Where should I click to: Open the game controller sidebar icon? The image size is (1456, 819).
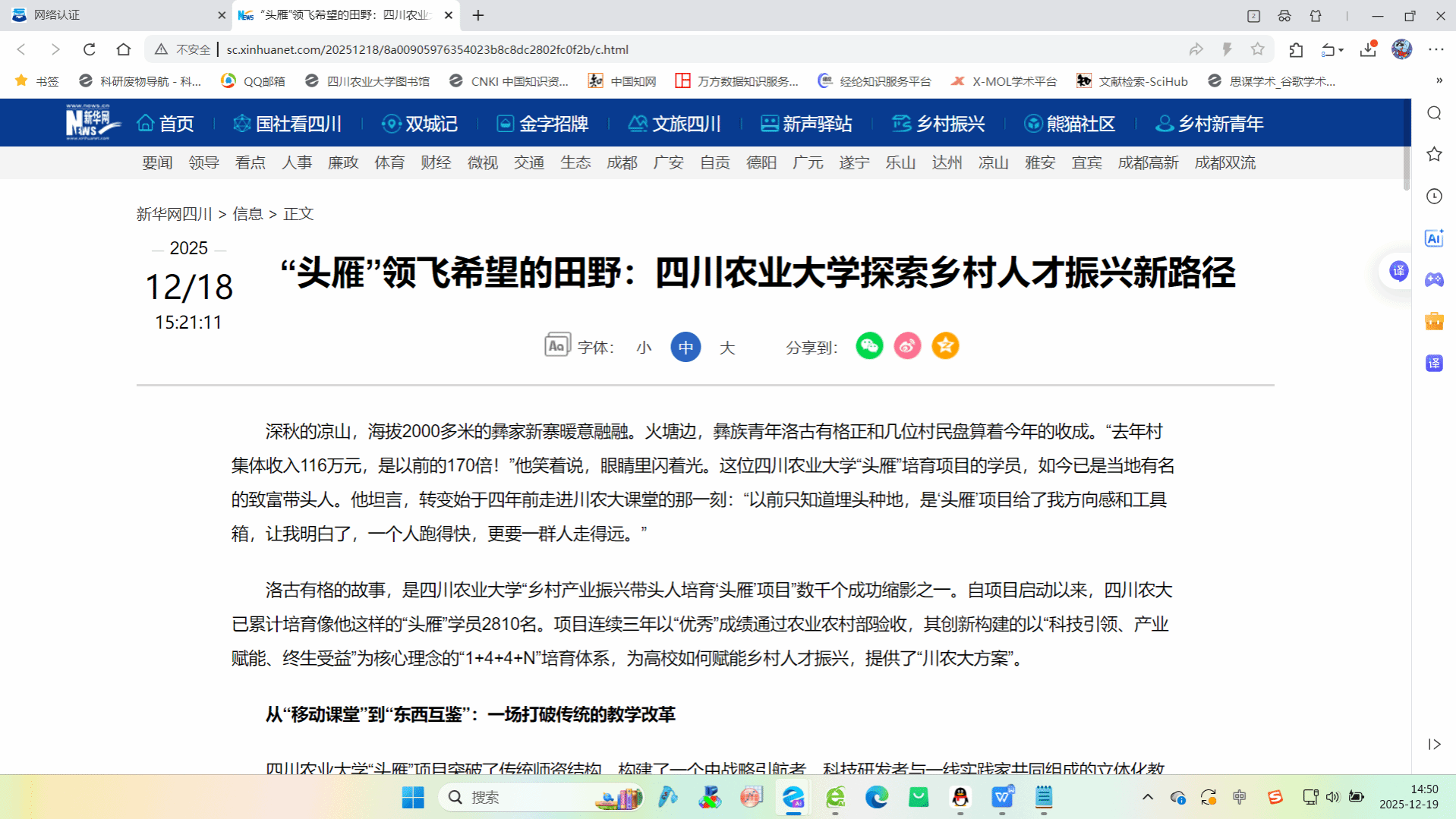(1434, 280)
